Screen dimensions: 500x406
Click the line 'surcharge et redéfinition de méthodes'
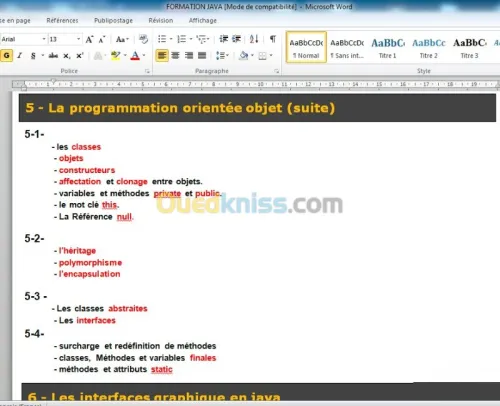coord(137,346)
